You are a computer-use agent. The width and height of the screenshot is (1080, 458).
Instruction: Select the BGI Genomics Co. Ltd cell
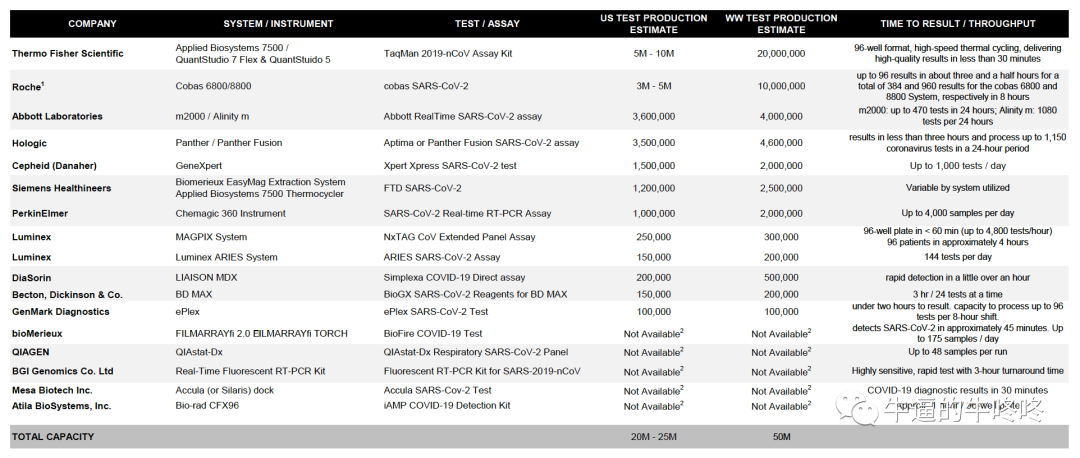click(63, 371)
